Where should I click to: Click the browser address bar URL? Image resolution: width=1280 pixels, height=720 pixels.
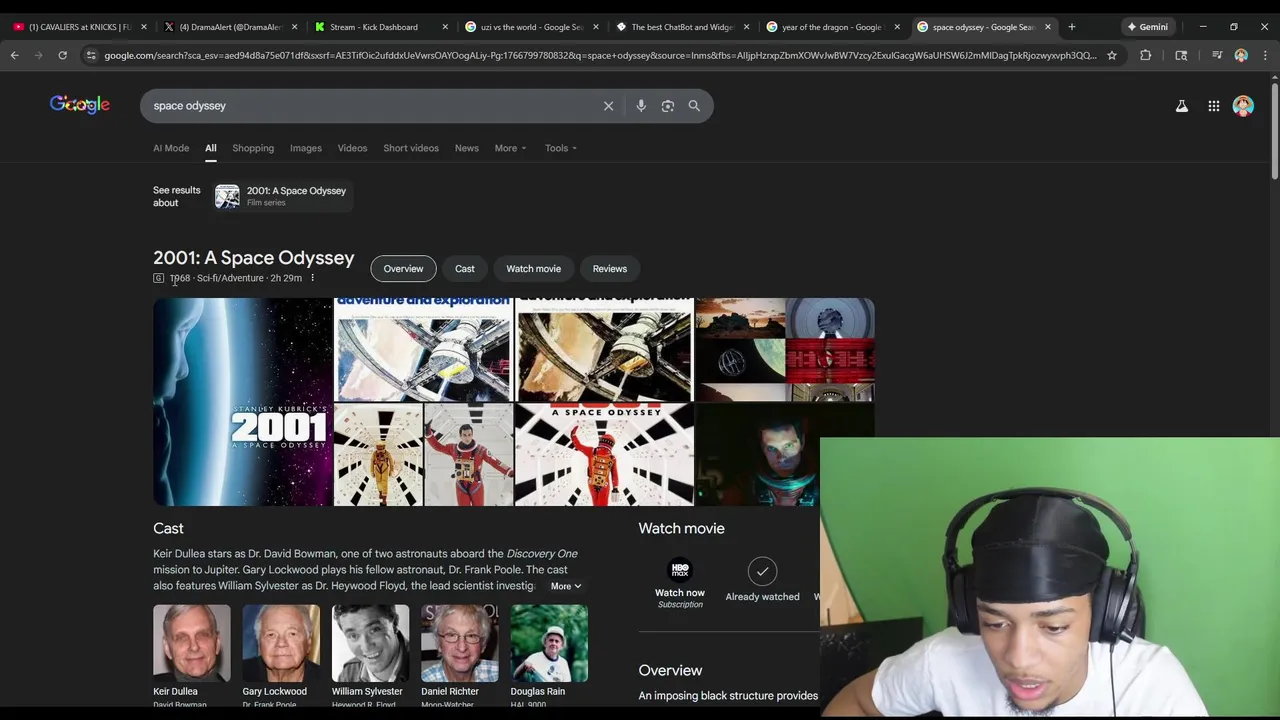(600, 56)
